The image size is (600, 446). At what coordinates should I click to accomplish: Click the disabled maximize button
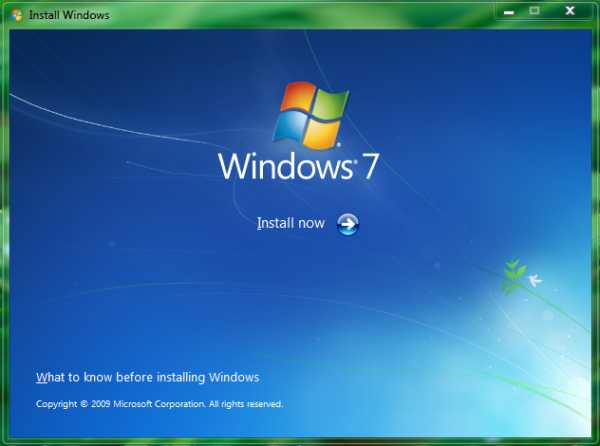coord(535,11)
